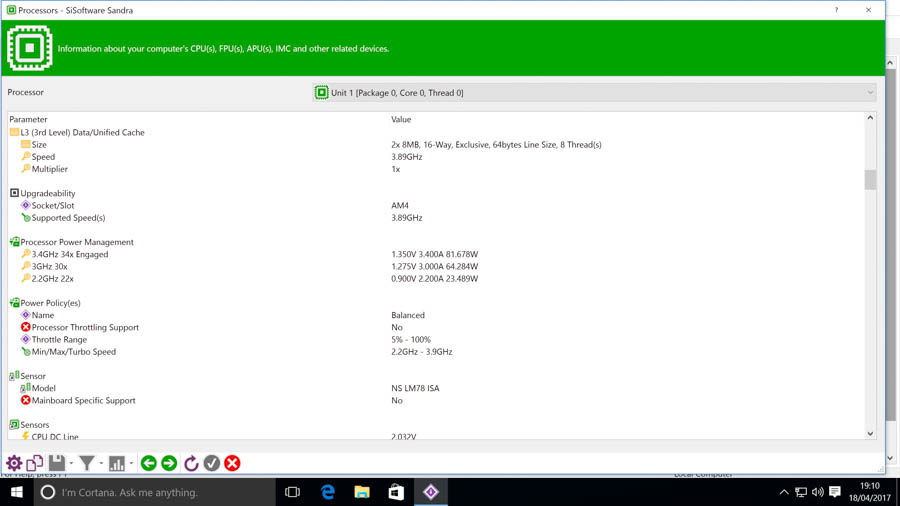This screenshot has width=900, height=506.
Task: Click the help question mark in title bar
Action: [x=836, y=10]
